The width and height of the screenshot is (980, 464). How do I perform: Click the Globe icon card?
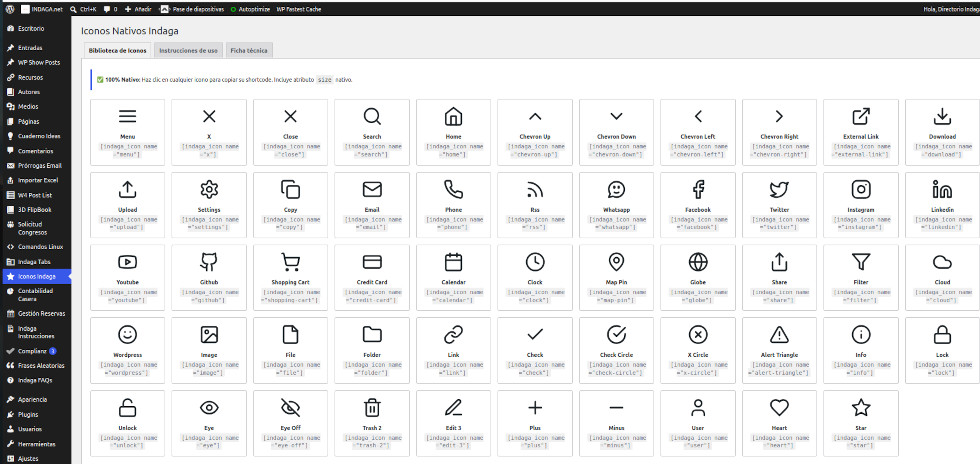point(698,277)
